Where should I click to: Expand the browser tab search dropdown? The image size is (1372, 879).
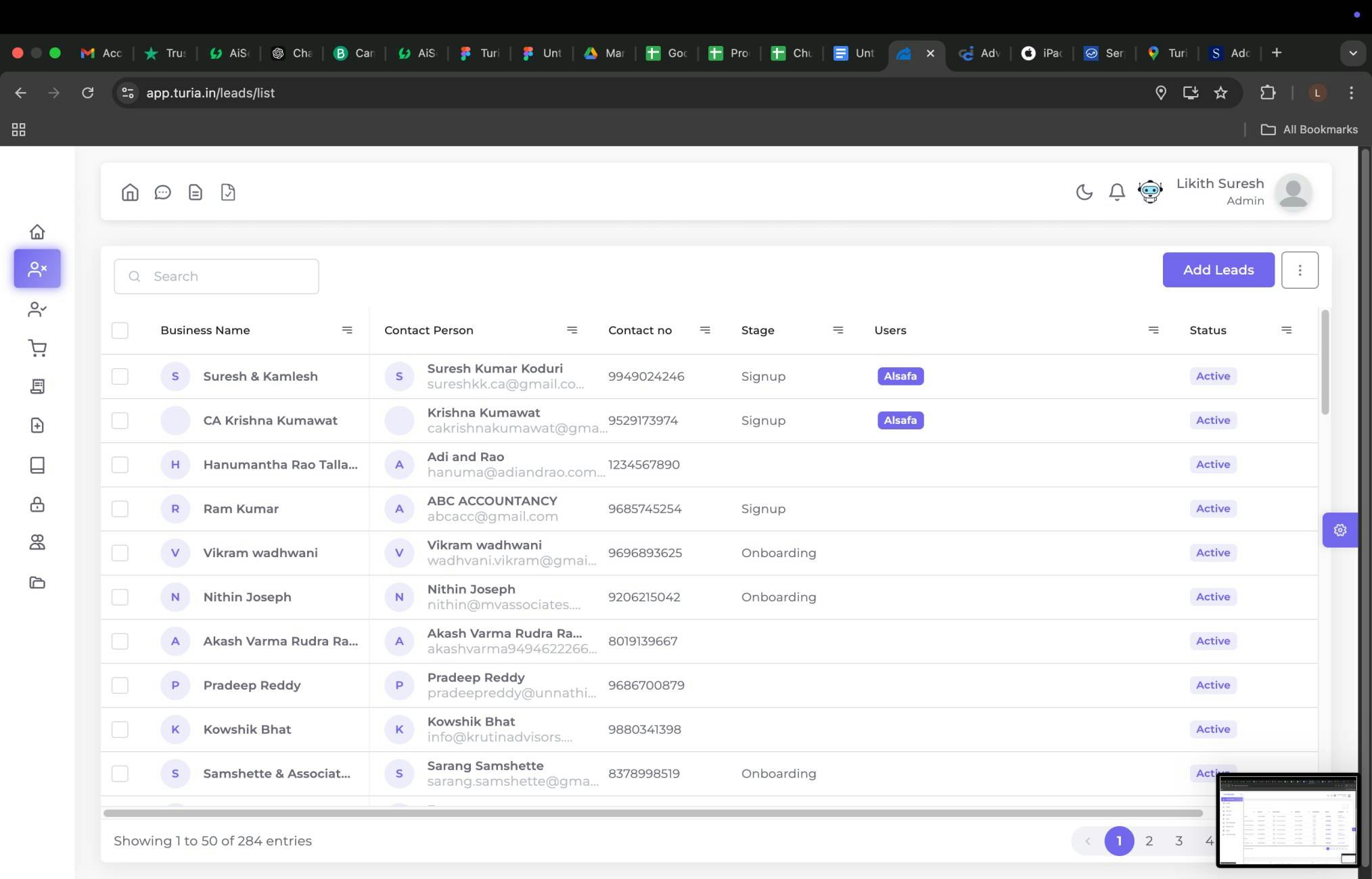tap(1352, 53)
